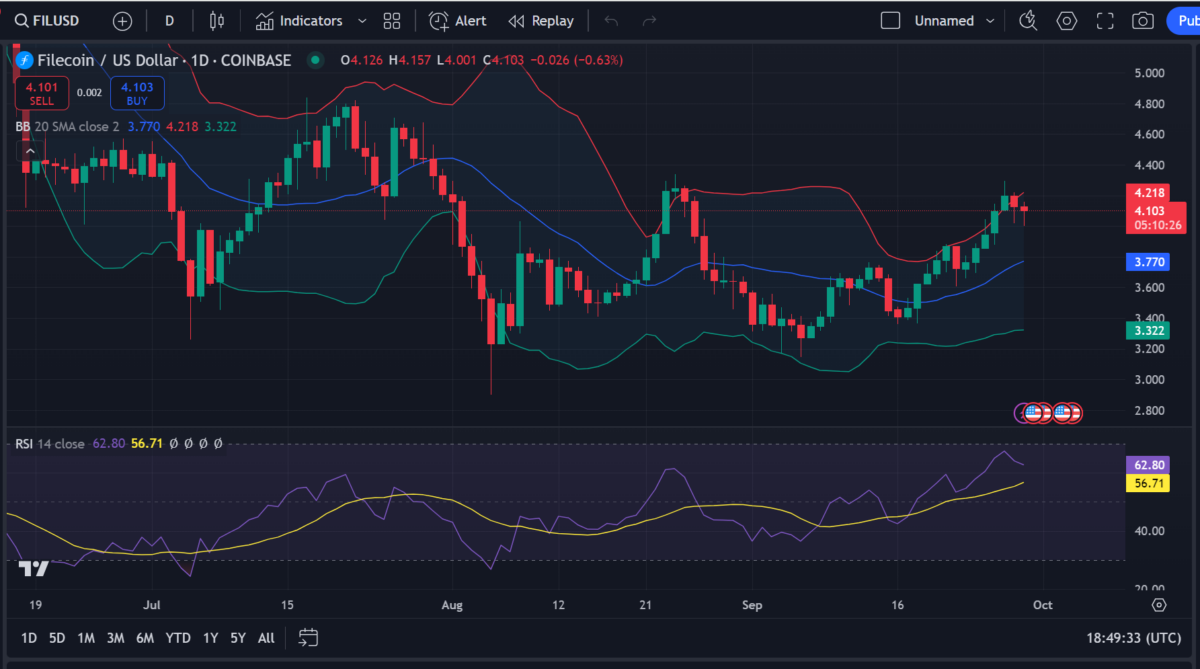Open the candlestick chart style selector
1200x669 pixels.
point(217,21)
